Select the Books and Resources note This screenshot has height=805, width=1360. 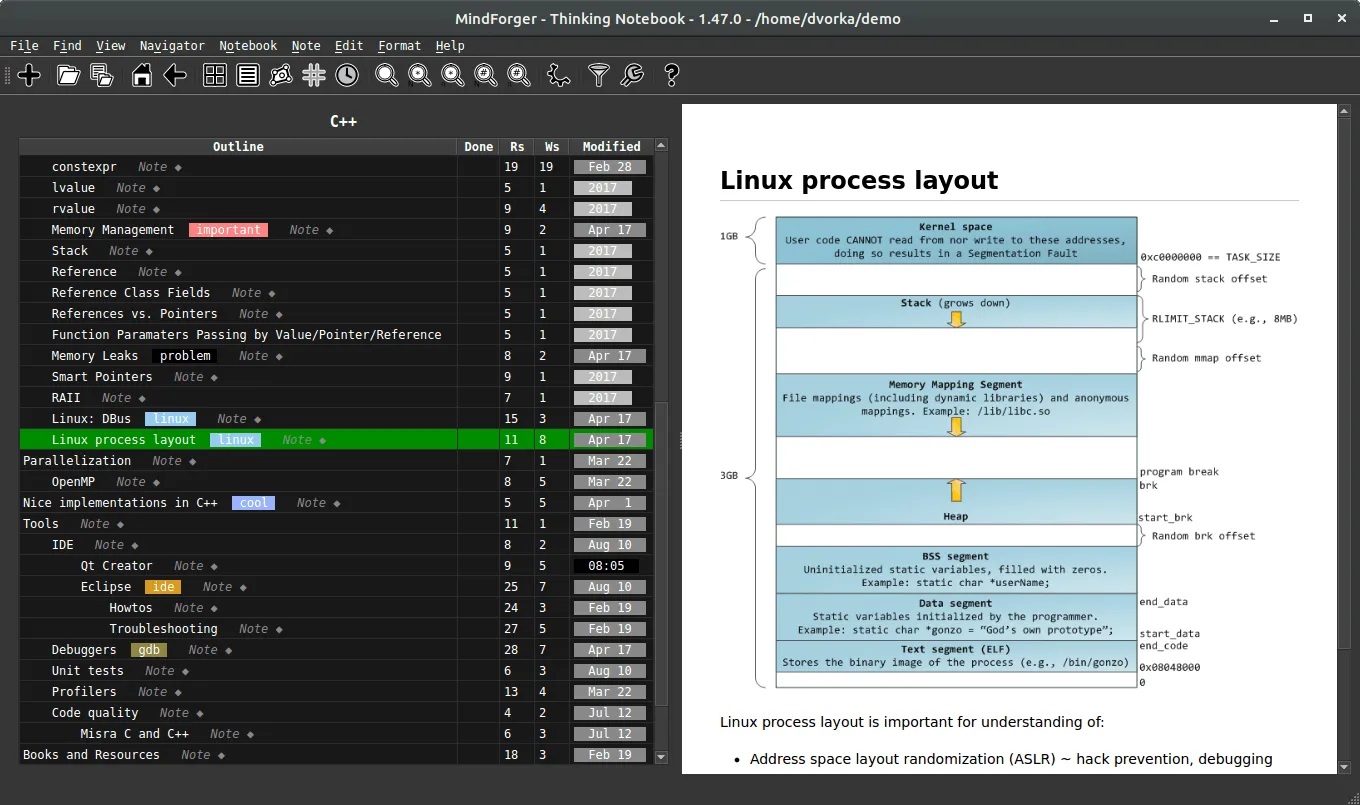(x=91, y=755)
